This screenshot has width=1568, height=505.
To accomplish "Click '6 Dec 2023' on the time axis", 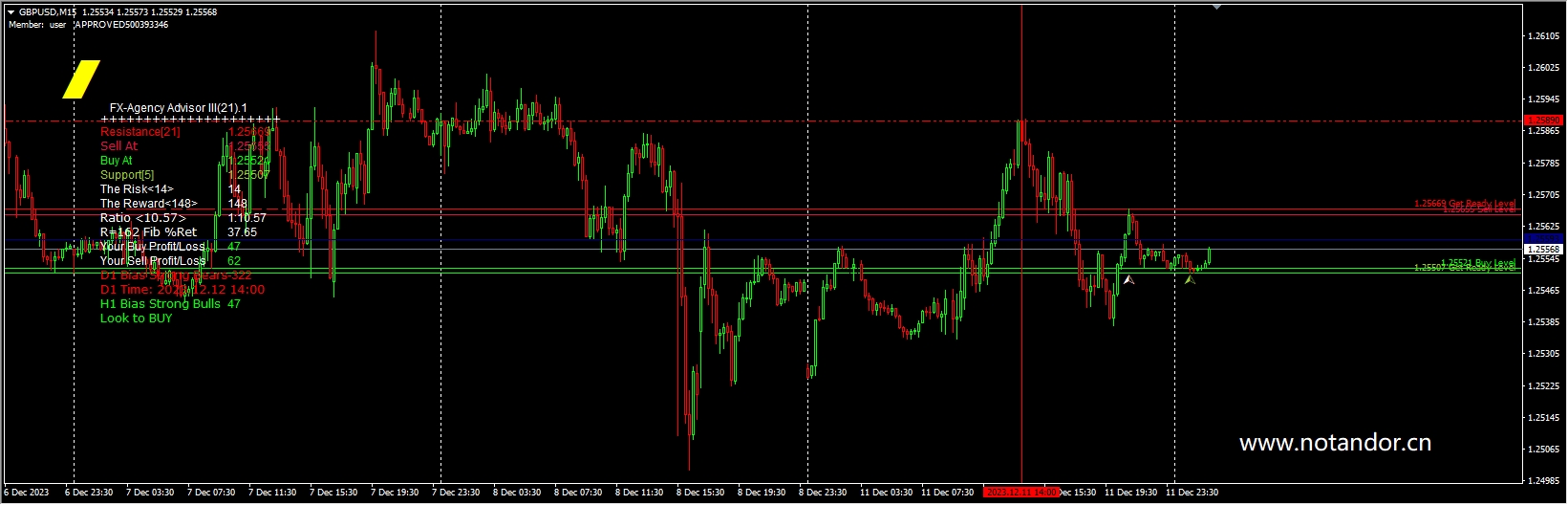I will click(27, 493).
